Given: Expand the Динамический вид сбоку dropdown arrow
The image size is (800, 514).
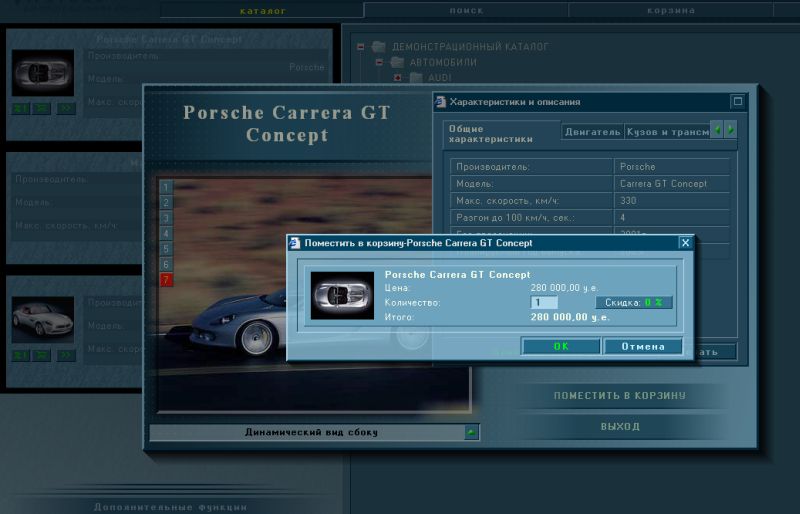Looking at the screenshot, I should tap(472, 433).
